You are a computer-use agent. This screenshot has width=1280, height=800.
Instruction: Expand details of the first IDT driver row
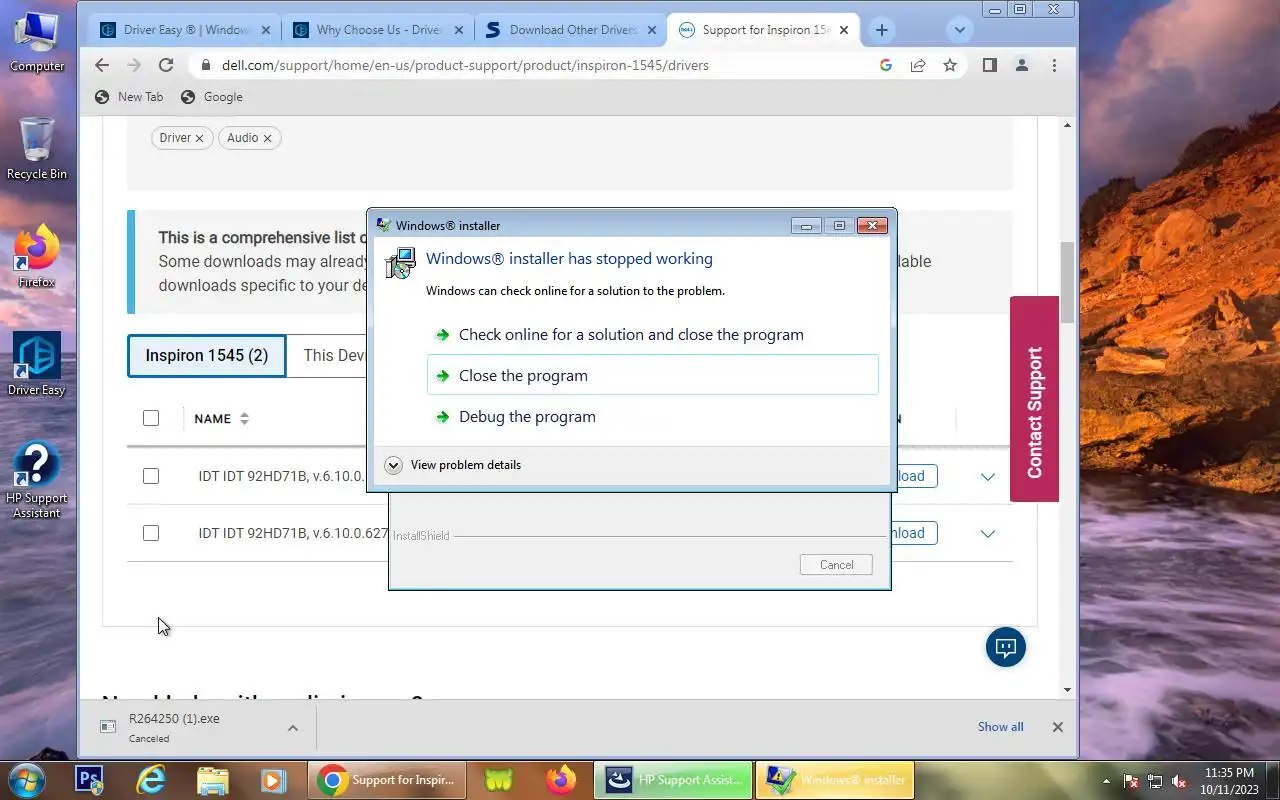(988, 476)
